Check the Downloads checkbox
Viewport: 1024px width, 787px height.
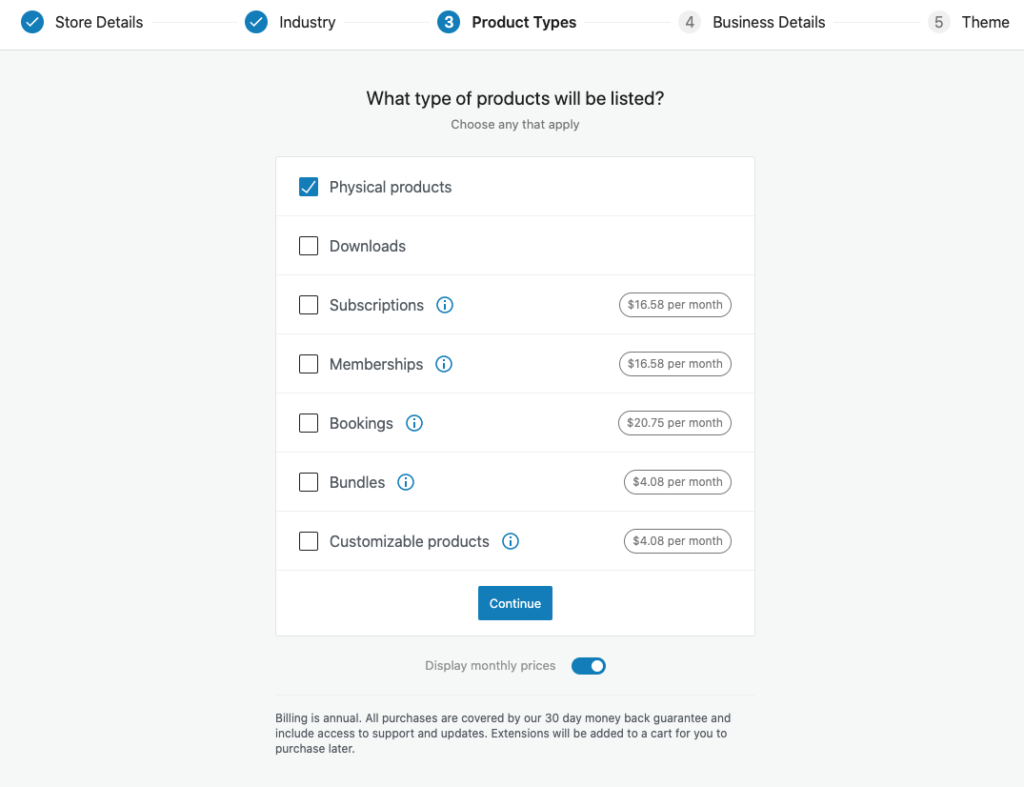pyautogui.click(x=308, y=246)
